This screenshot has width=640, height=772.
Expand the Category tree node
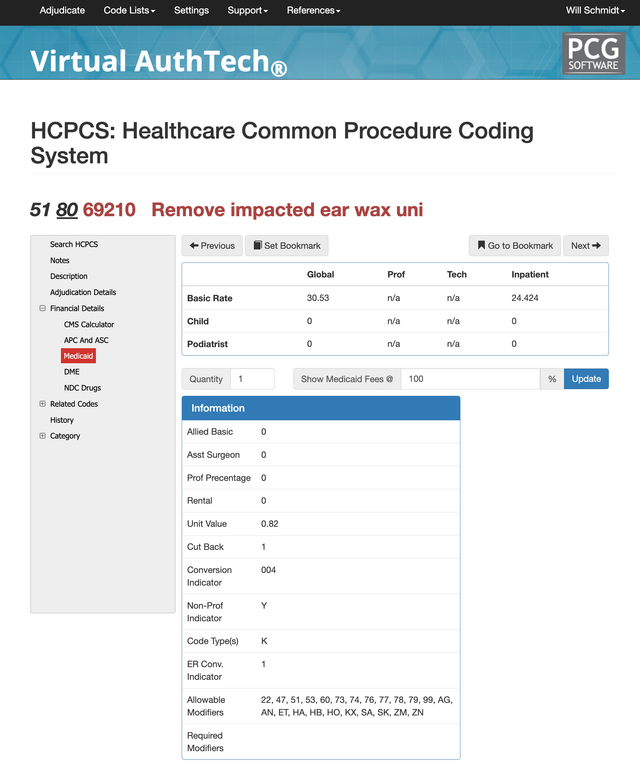(x=42, y=436)
